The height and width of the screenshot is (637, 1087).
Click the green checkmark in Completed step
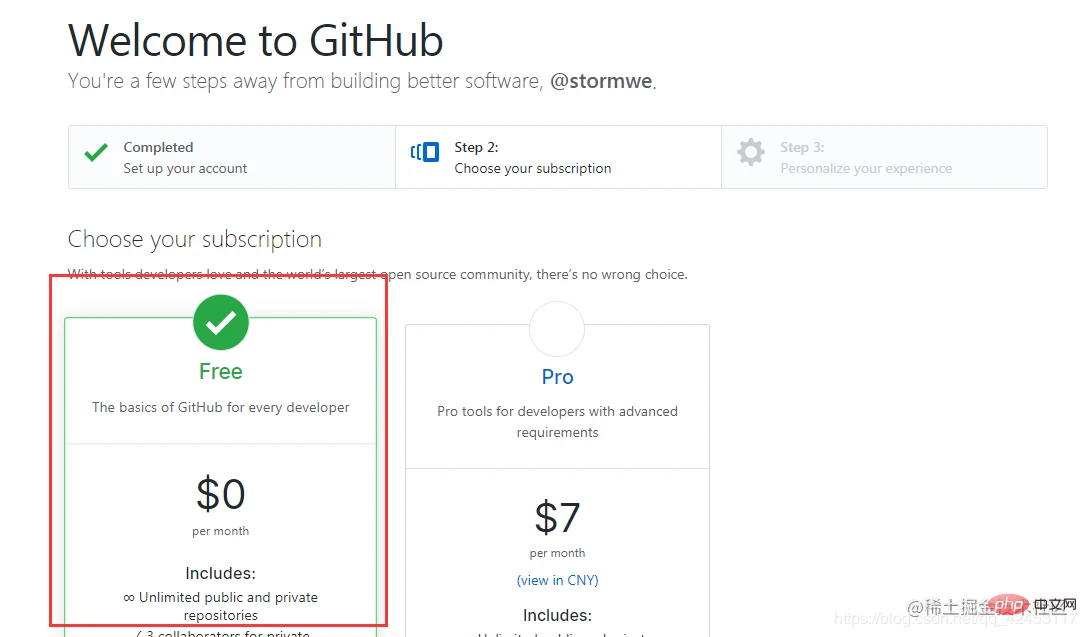(96, 153)
